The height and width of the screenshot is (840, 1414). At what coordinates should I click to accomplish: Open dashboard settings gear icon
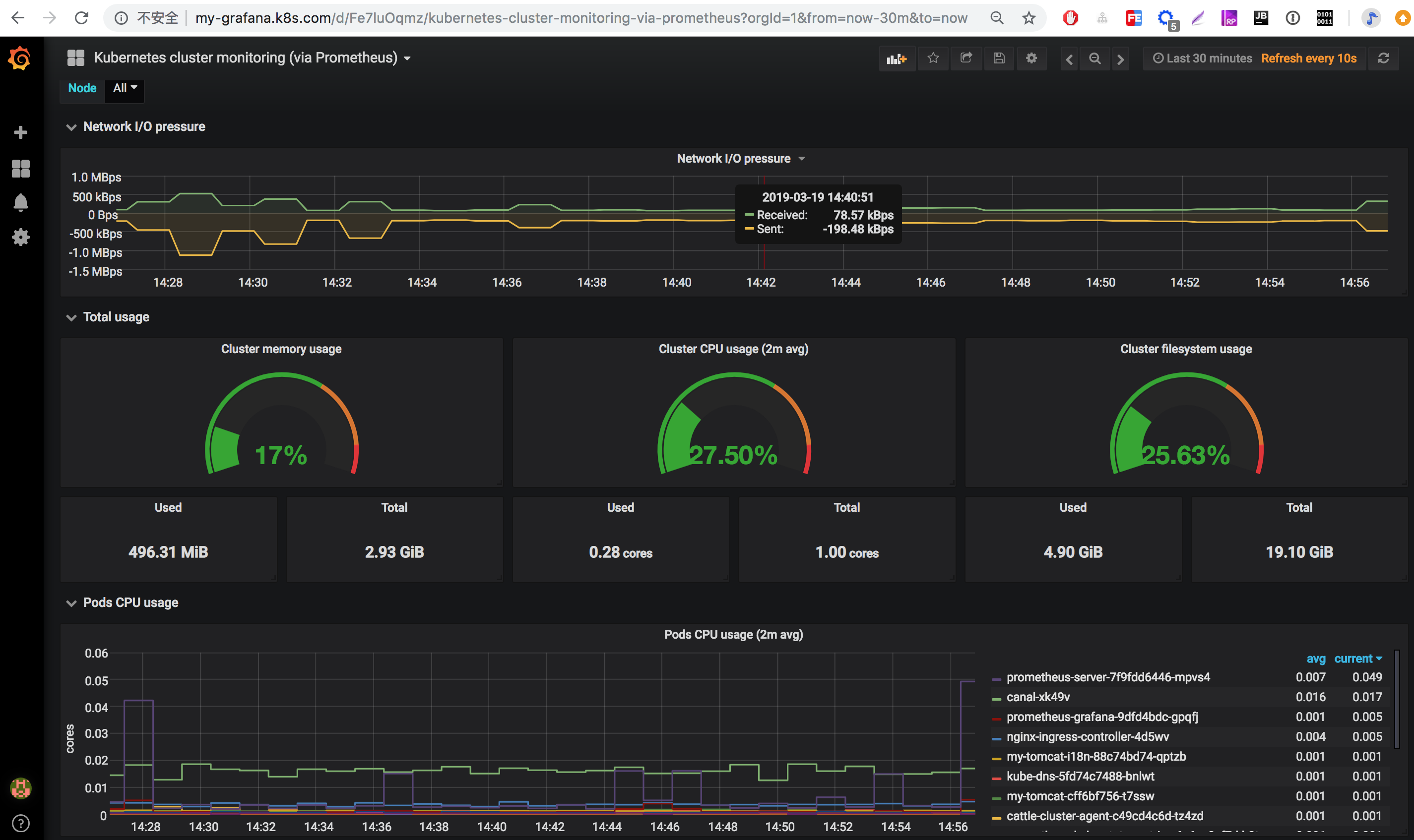1032,58
